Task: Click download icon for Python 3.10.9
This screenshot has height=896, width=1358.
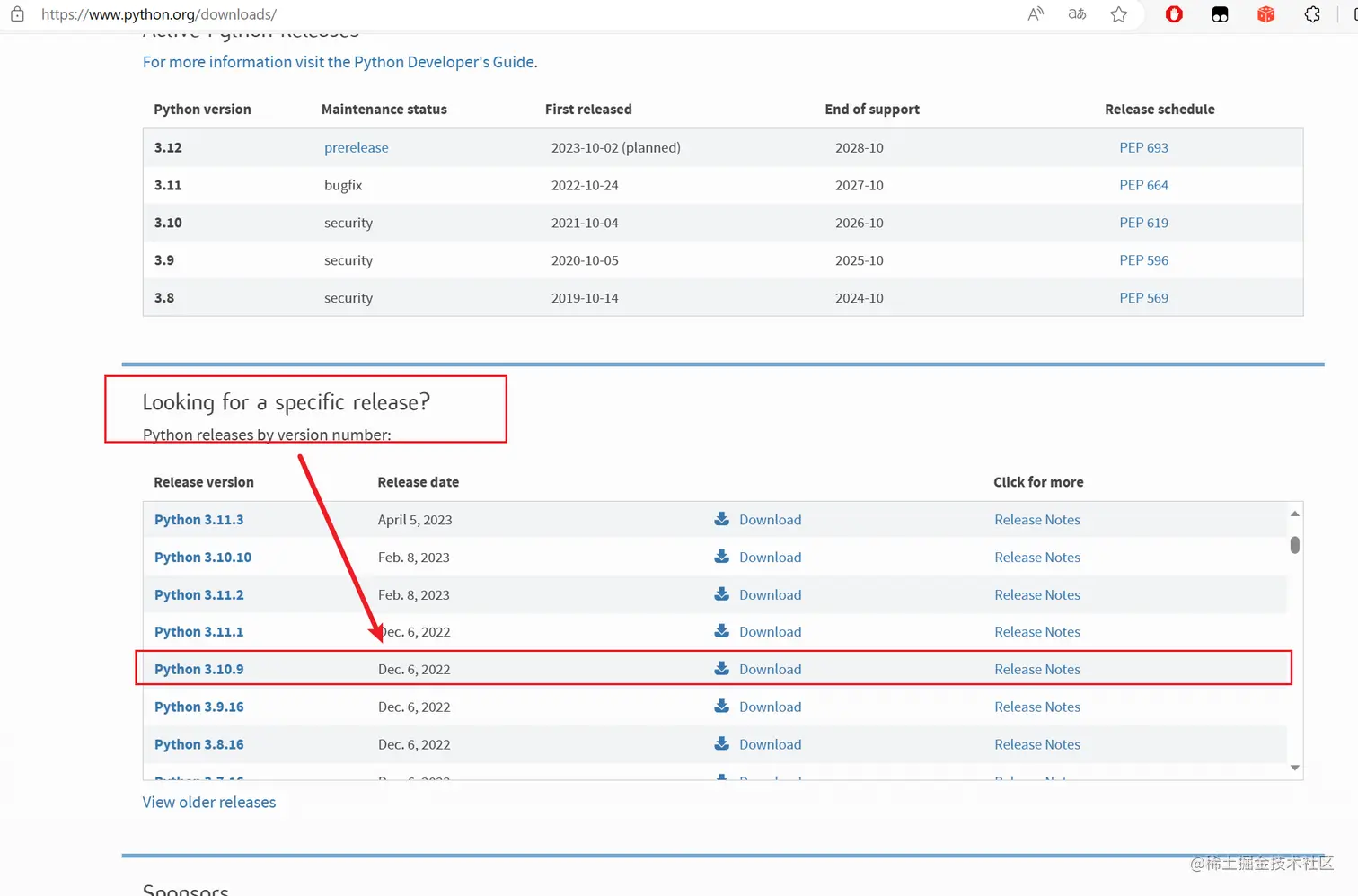Action: point(721,669)
